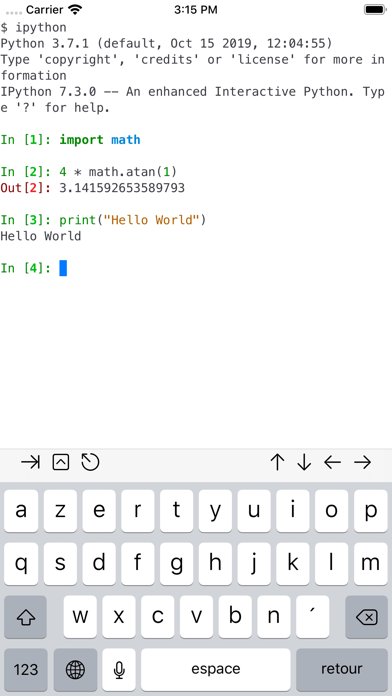
Task: Tap the letter m key
Action: [x=371, y=564]
